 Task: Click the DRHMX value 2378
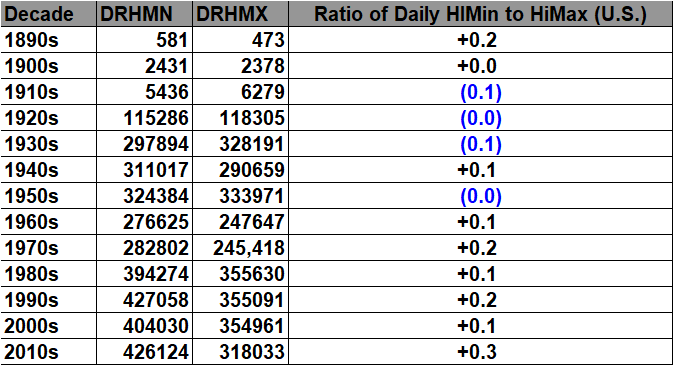(263, 66)
